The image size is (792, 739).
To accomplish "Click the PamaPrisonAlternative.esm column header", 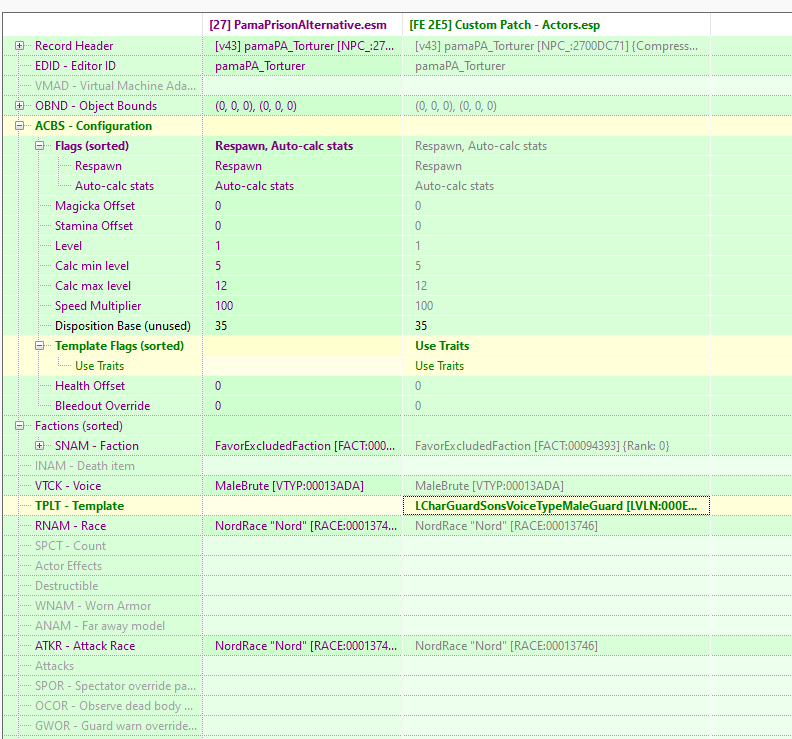I will (x=297, y=24).
